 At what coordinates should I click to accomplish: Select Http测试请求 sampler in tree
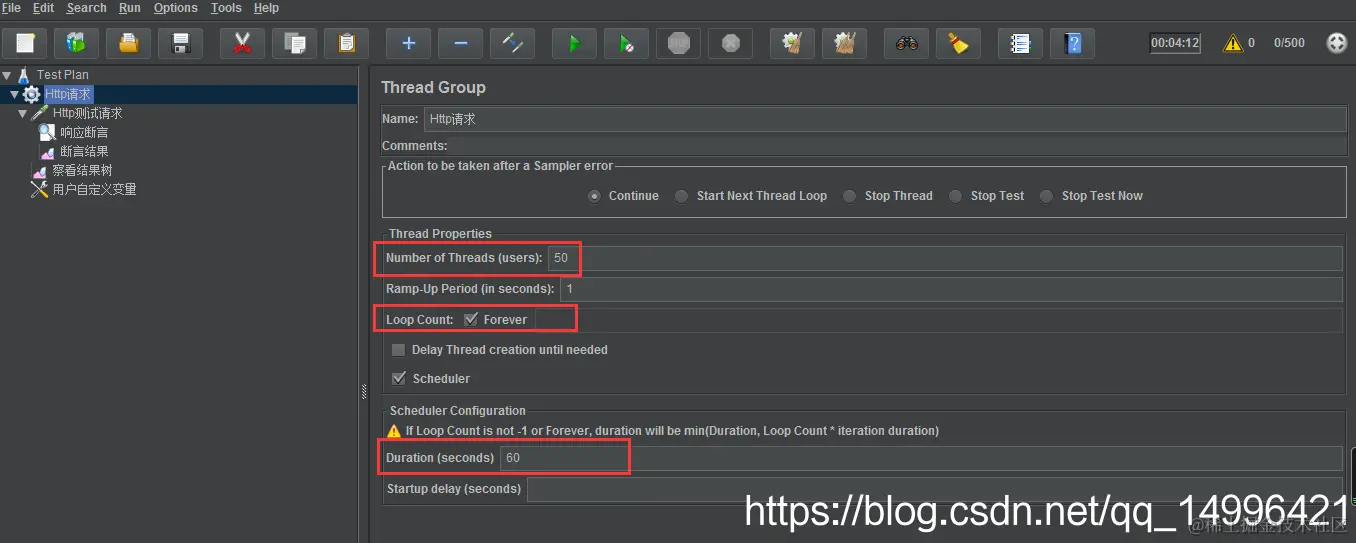click(87, 113)
